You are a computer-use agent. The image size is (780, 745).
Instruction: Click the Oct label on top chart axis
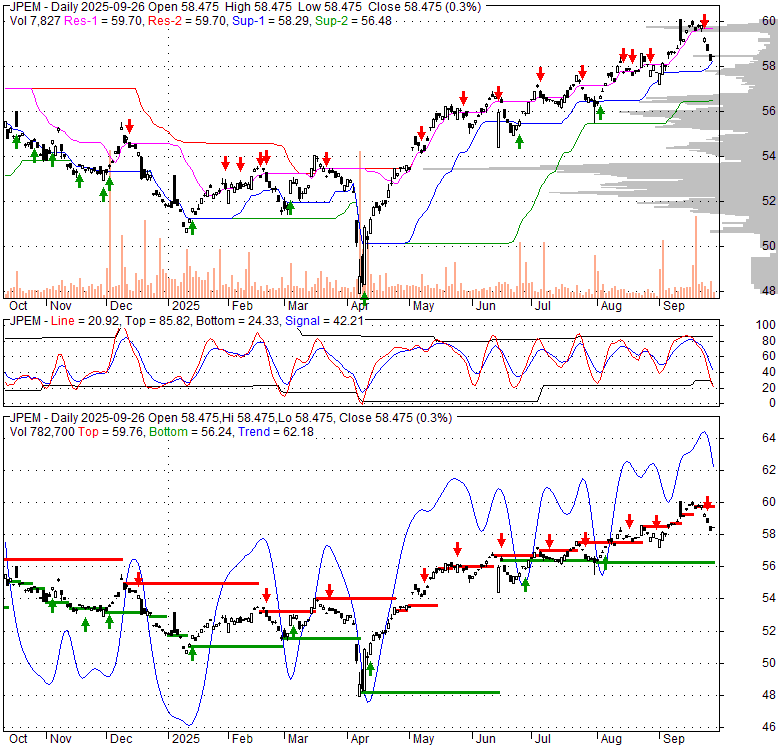point(18,306)
